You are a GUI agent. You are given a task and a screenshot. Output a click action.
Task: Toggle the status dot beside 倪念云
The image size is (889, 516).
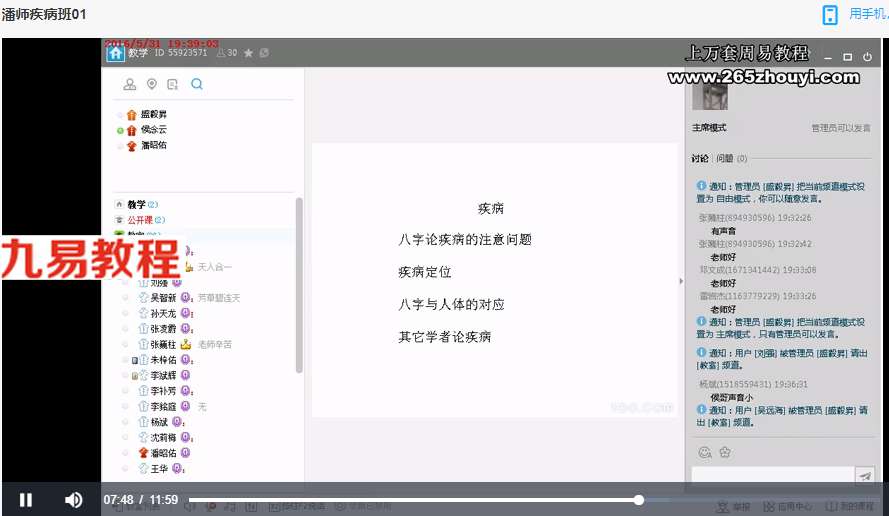tap(120, 130)
